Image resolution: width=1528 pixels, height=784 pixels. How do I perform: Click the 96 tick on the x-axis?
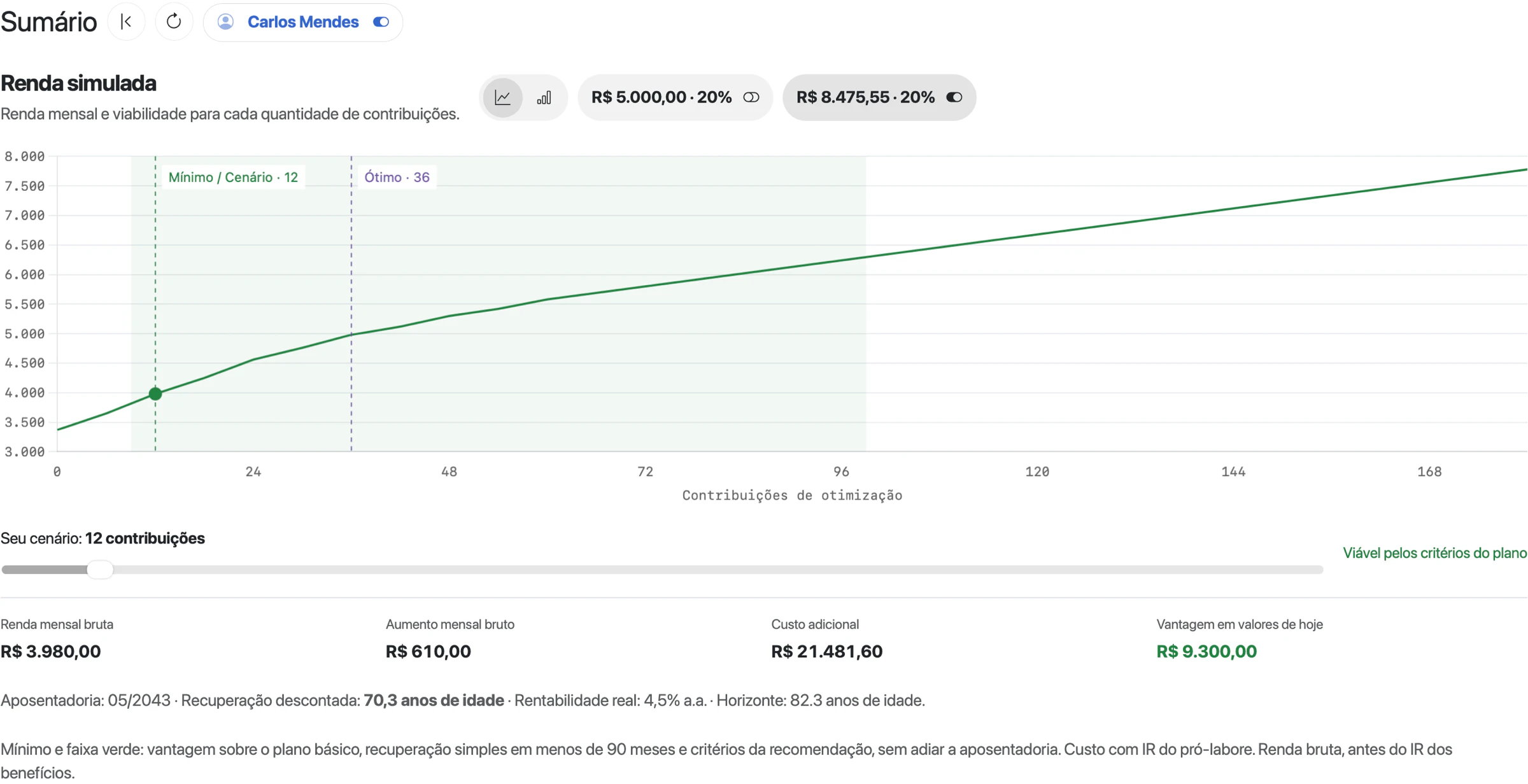841,472
